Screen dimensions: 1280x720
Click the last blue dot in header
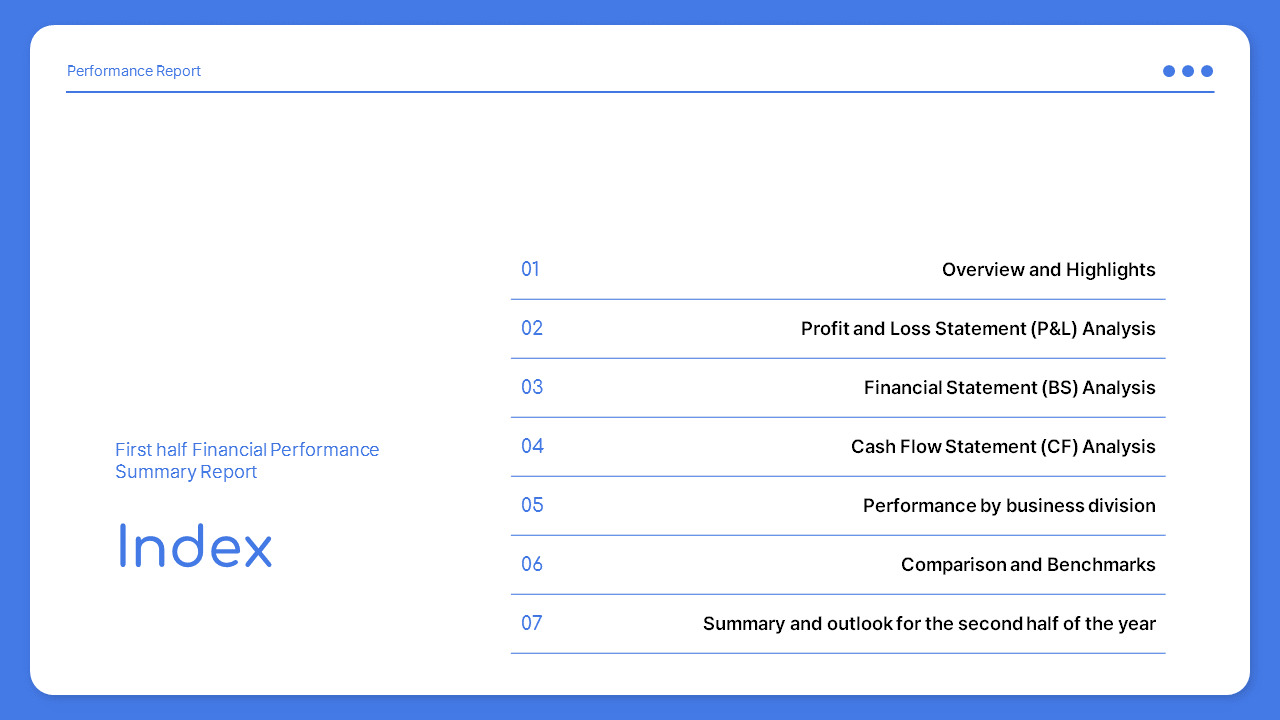(x=1207, y=71)
